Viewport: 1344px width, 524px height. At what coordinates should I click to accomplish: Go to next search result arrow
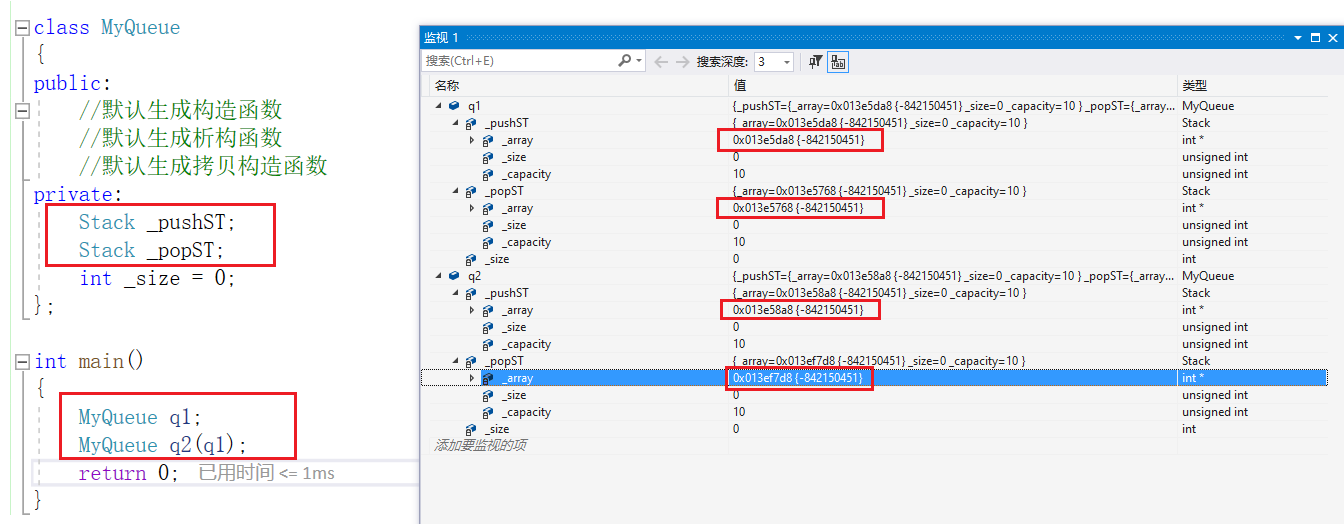point(682,62)
